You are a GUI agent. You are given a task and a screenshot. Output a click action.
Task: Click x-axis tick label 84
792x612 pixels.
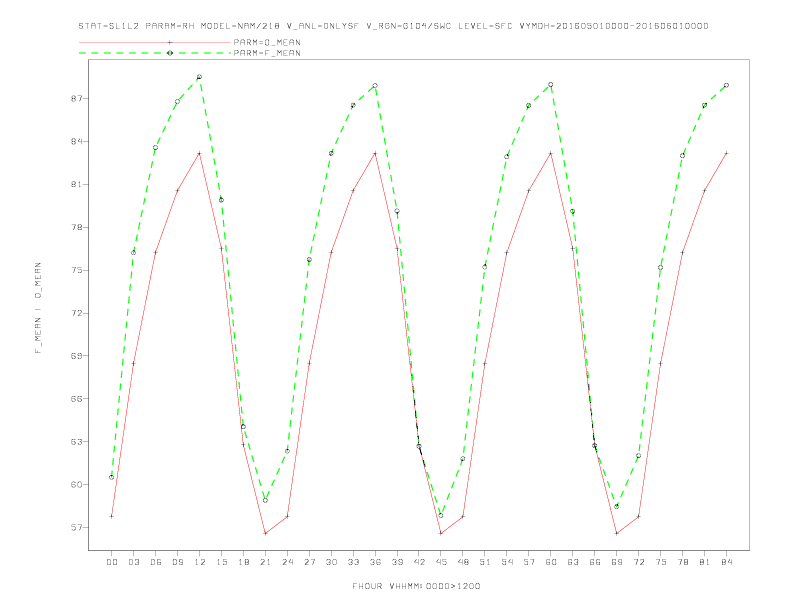[x=727, y=562]
